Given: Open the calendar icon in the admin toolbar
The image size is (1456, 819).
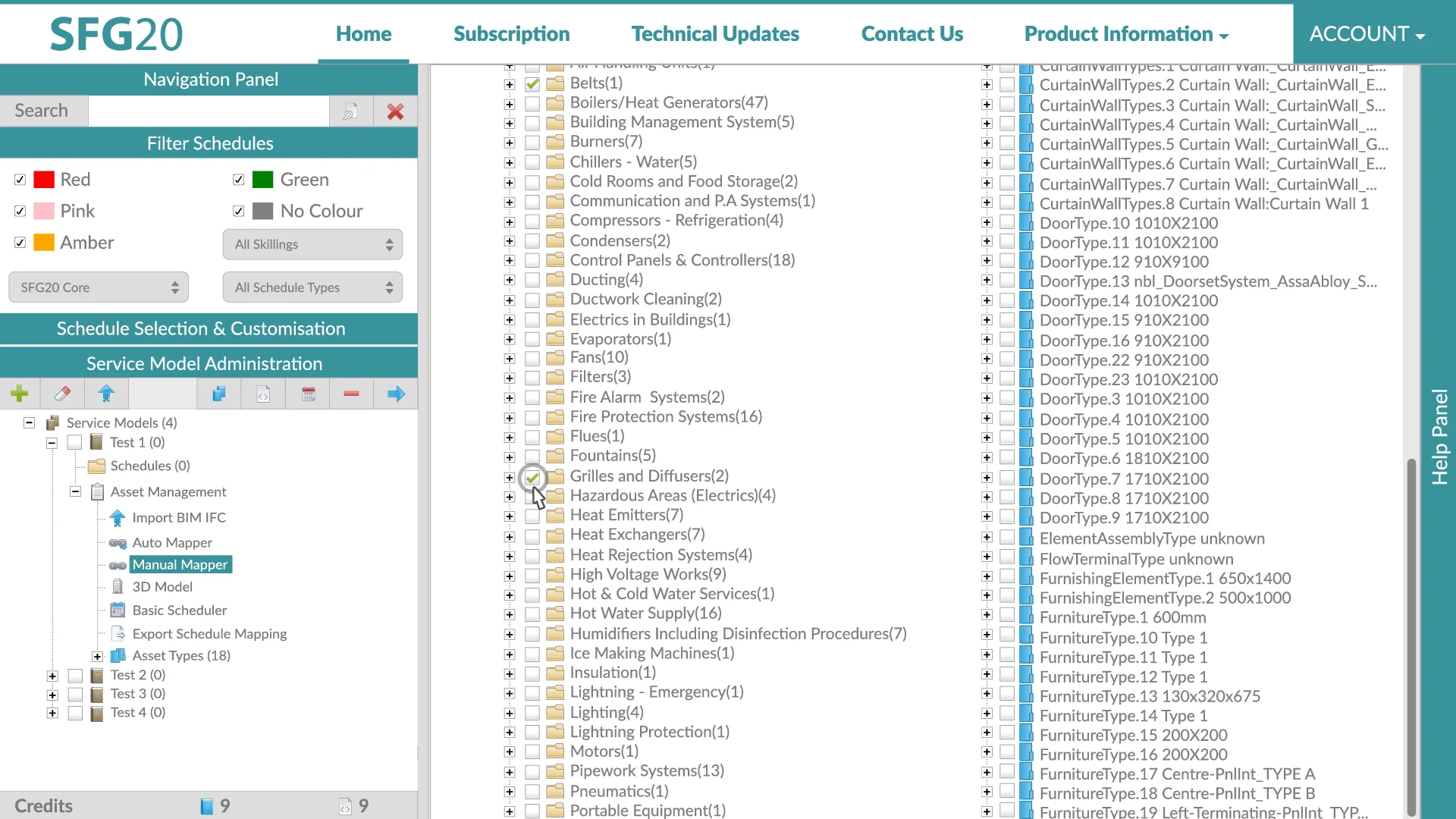Looking at the screenshot, I should 308,394.
